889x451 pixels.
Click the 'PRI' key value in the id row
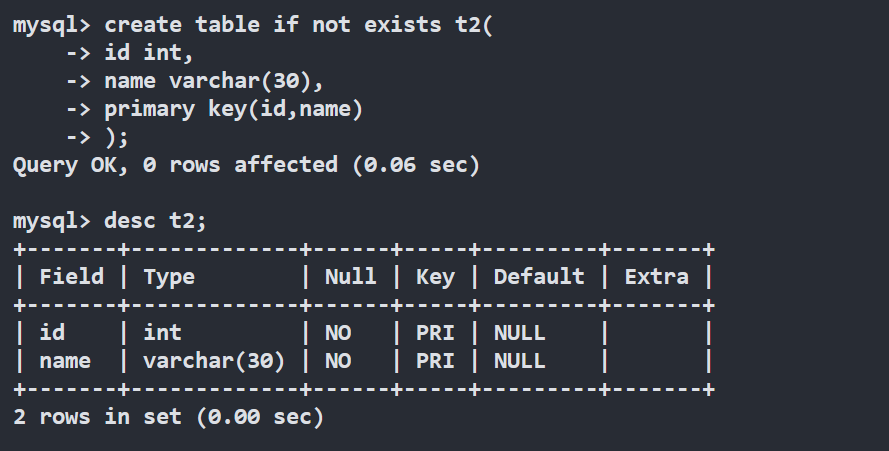[x=435, y=332]
